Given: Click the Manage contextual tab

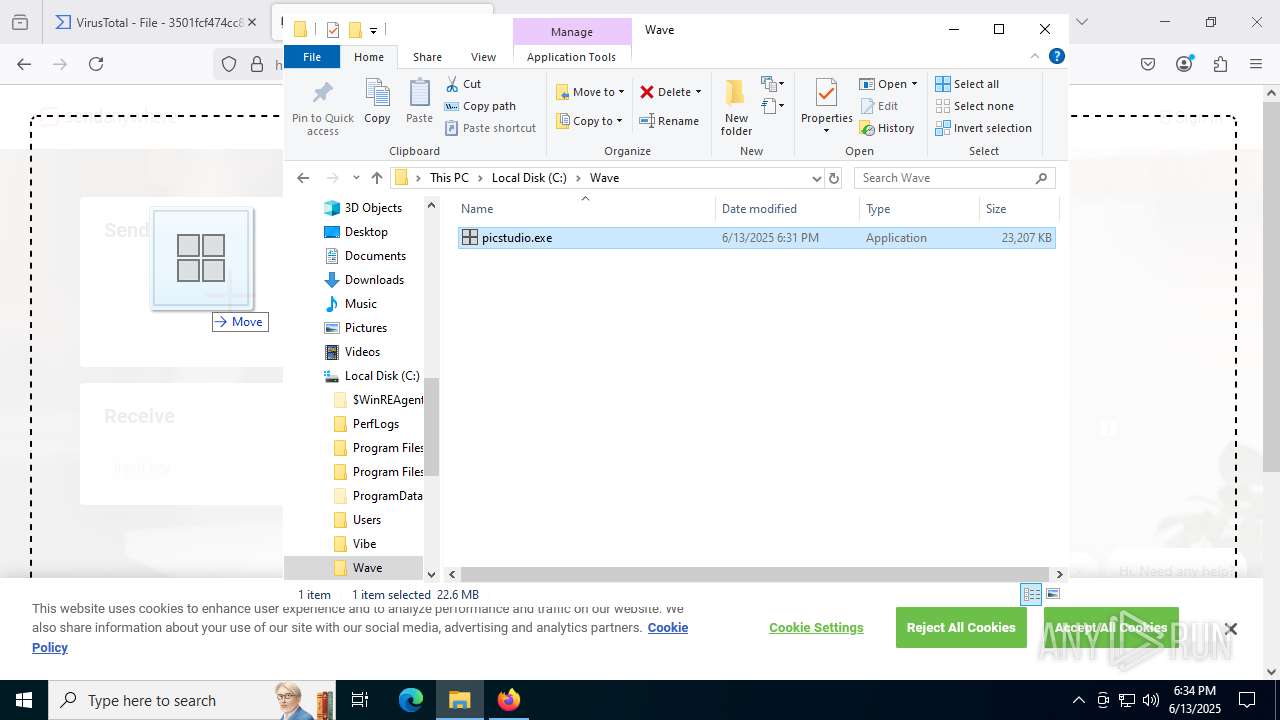Looking at the screenshot, I should click(571, 32).
